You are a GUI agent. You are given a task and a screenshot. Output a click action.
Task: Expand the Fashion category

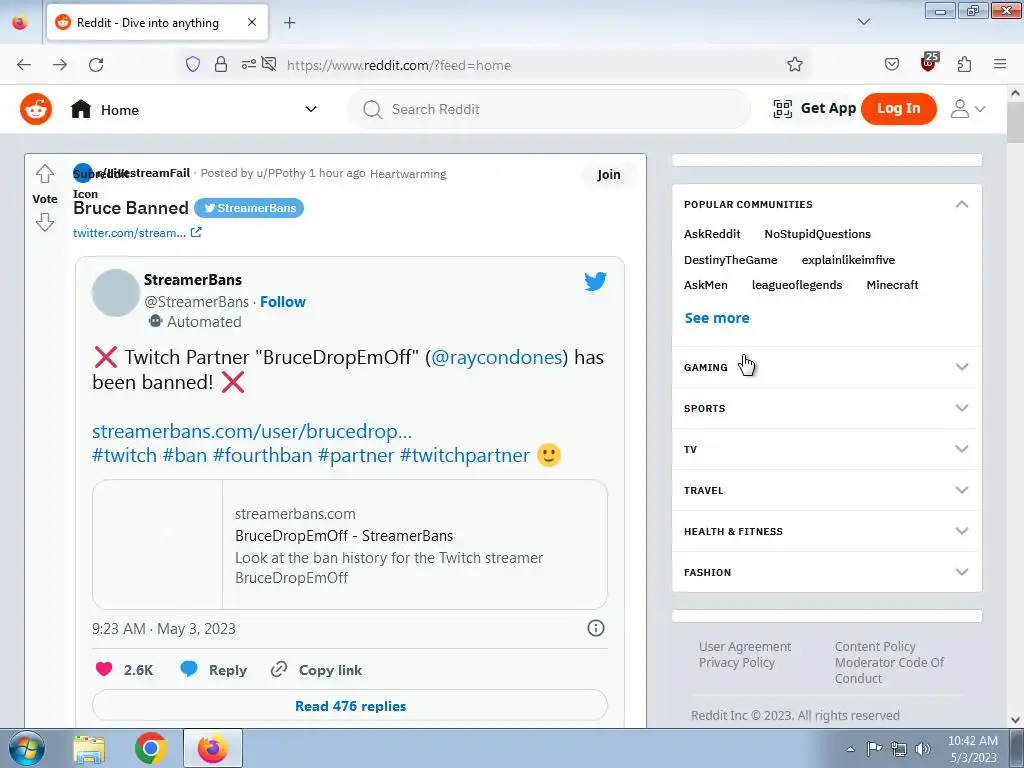[x=826, y=572]
